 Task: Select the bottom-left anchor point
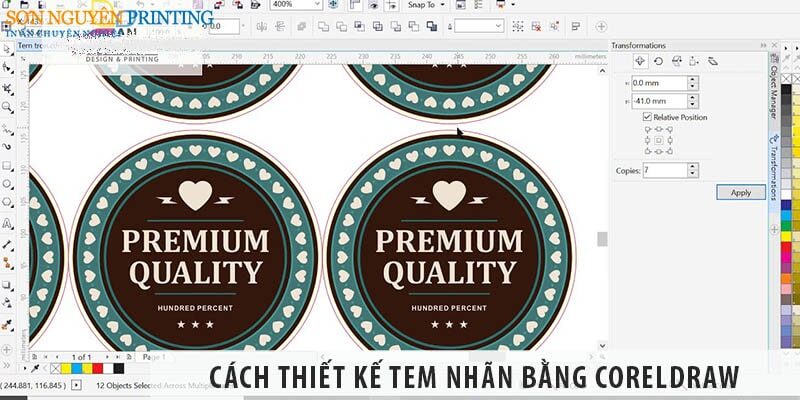[647, 151]
